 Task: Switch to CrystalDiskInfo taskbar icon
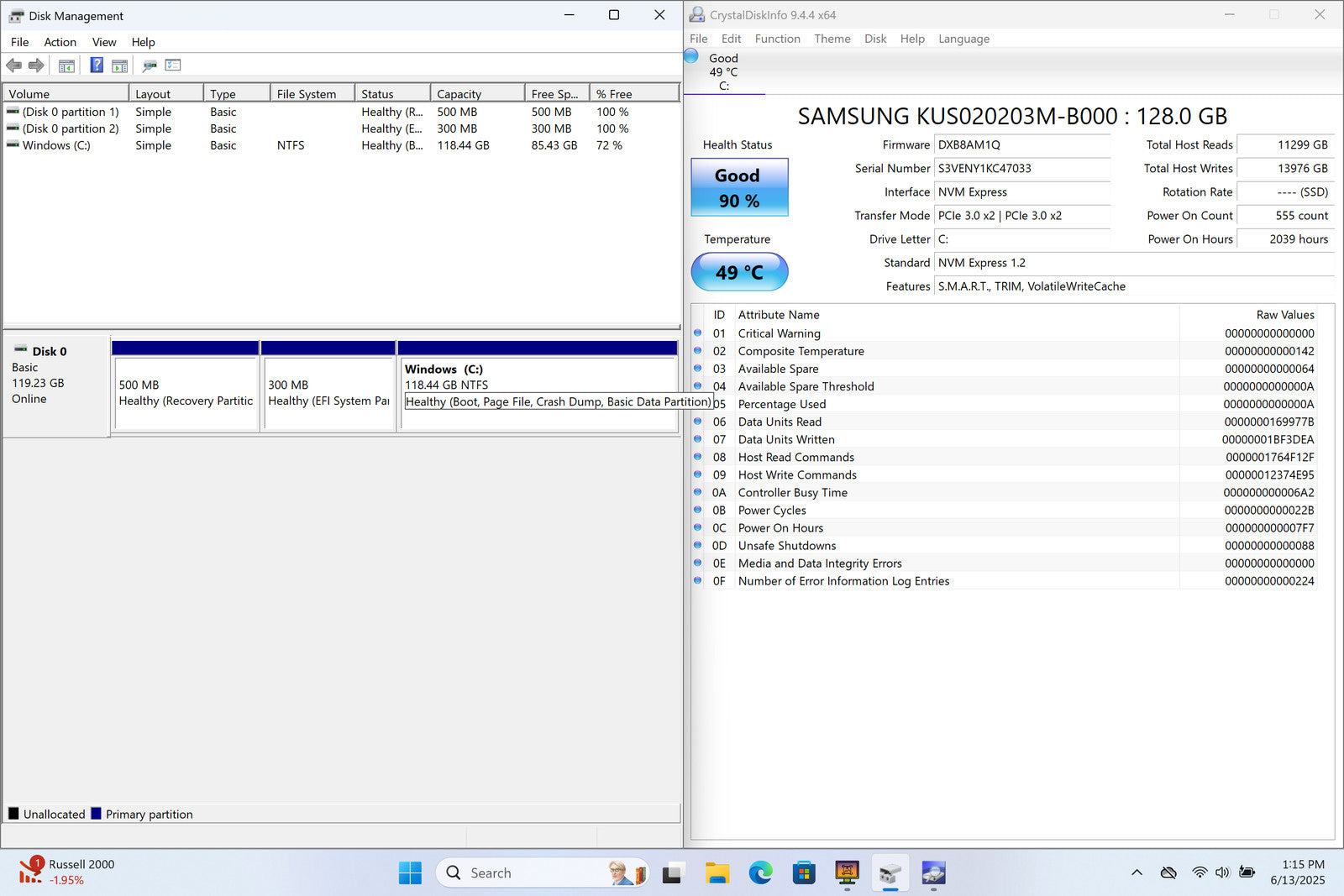(x=934, y=873)
